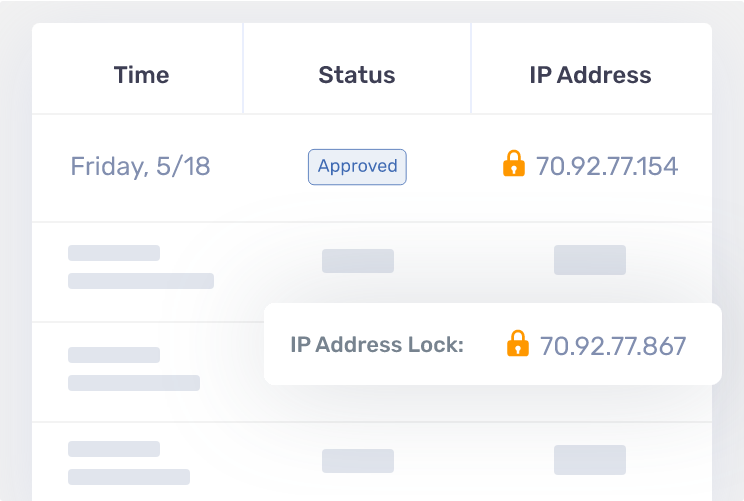
Task: Click the locked IP value 70.92.77.867
Action: point(613,346)
